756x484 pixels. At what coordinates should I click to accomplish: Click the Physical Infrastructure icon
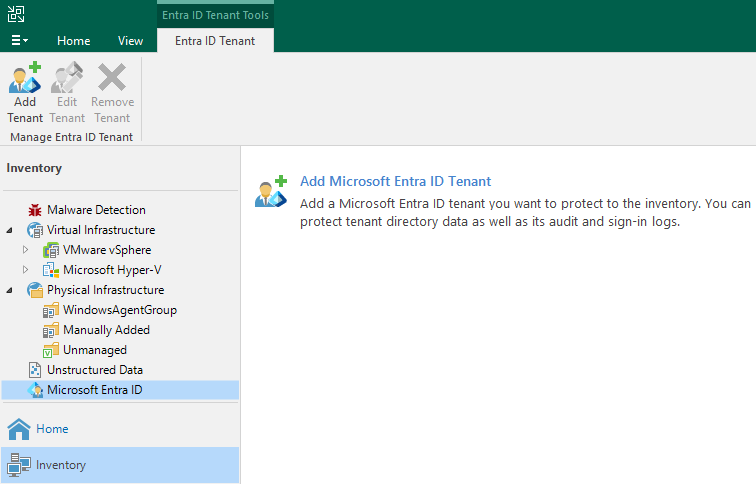click(35, 290)
